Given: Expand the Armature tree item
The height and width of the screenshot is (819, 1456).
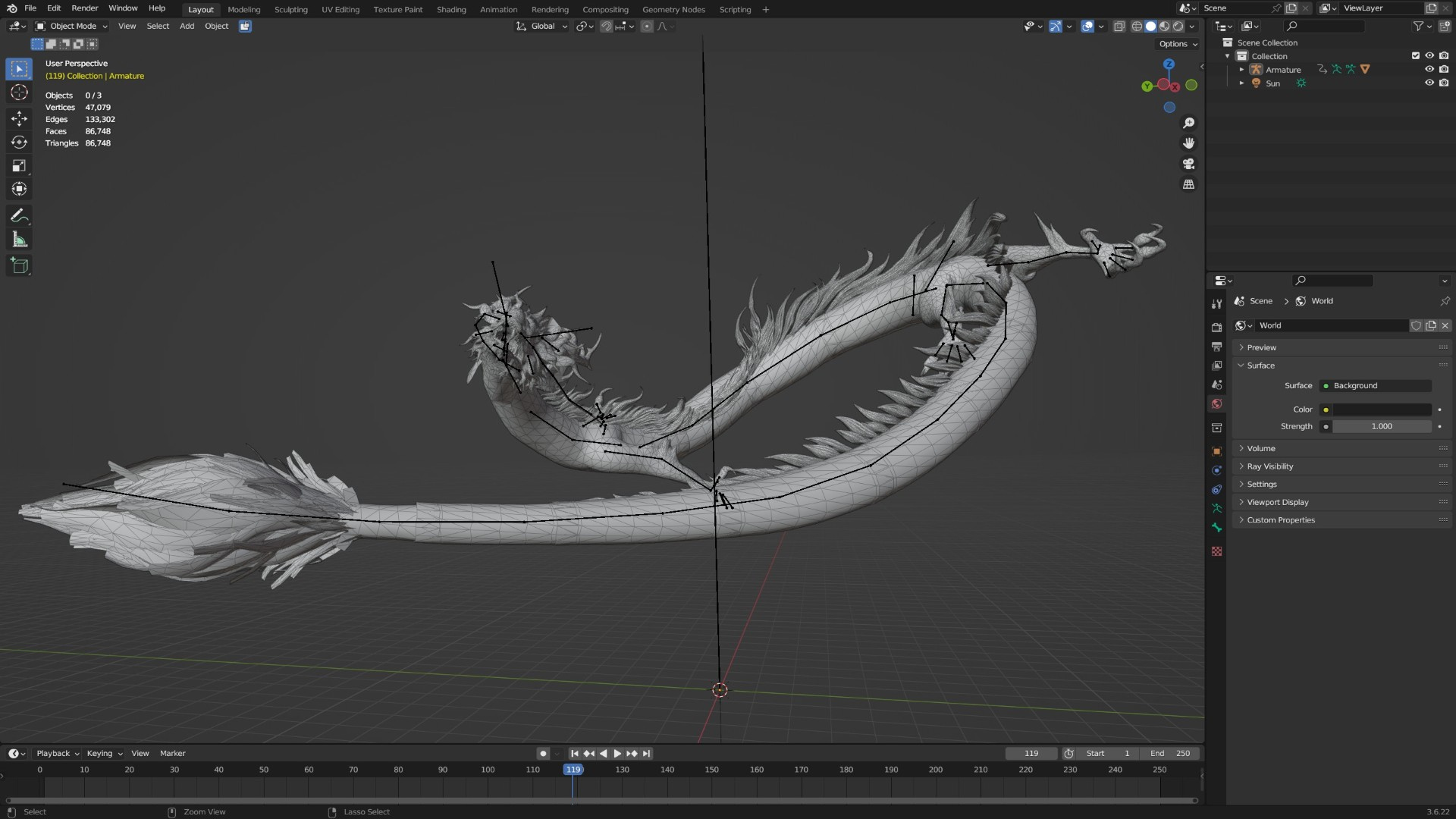Looking at the screenshot, I should coord(1241,70).
